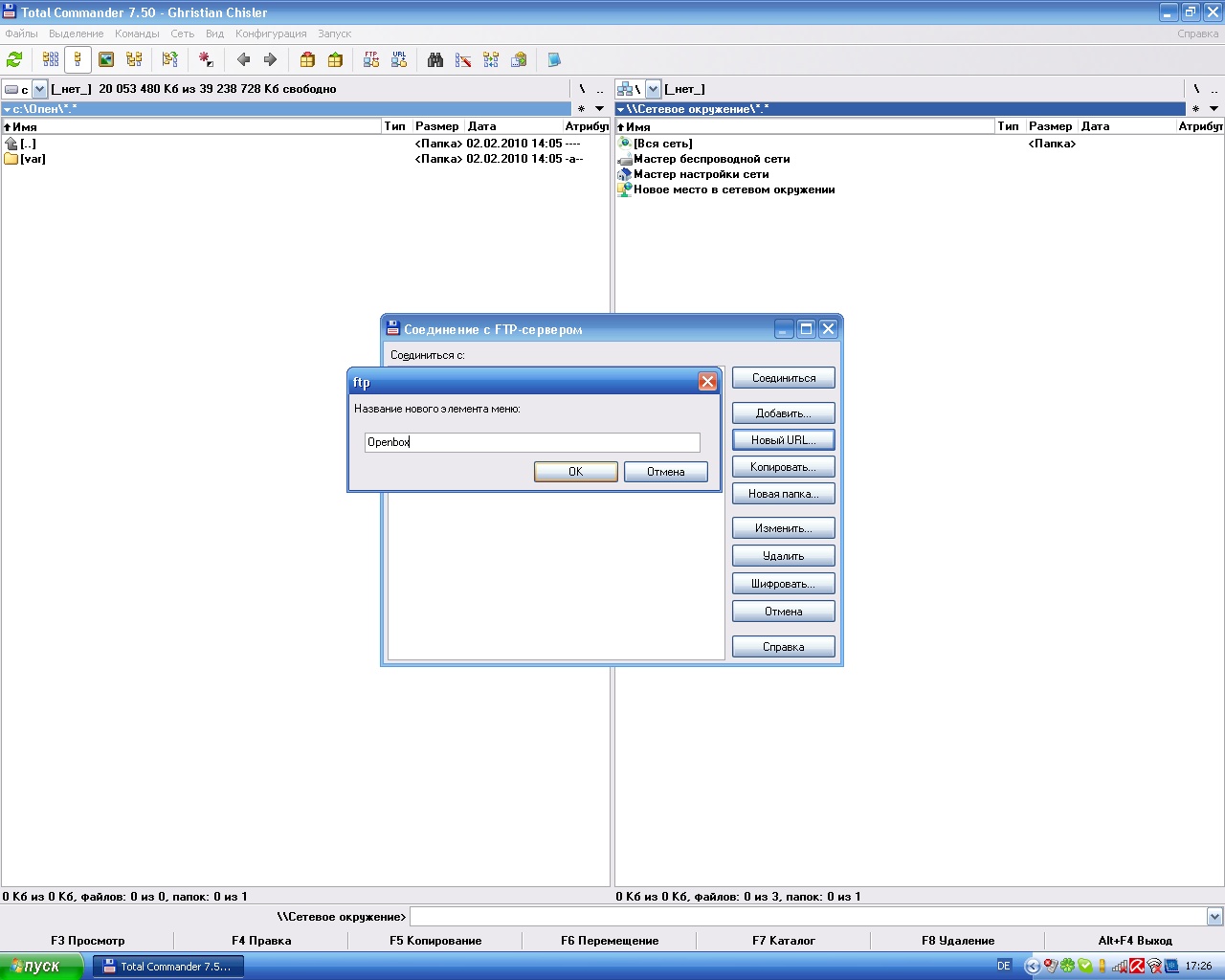
Task: Click the tree icon with green arrow
Action: pos(170,59)
